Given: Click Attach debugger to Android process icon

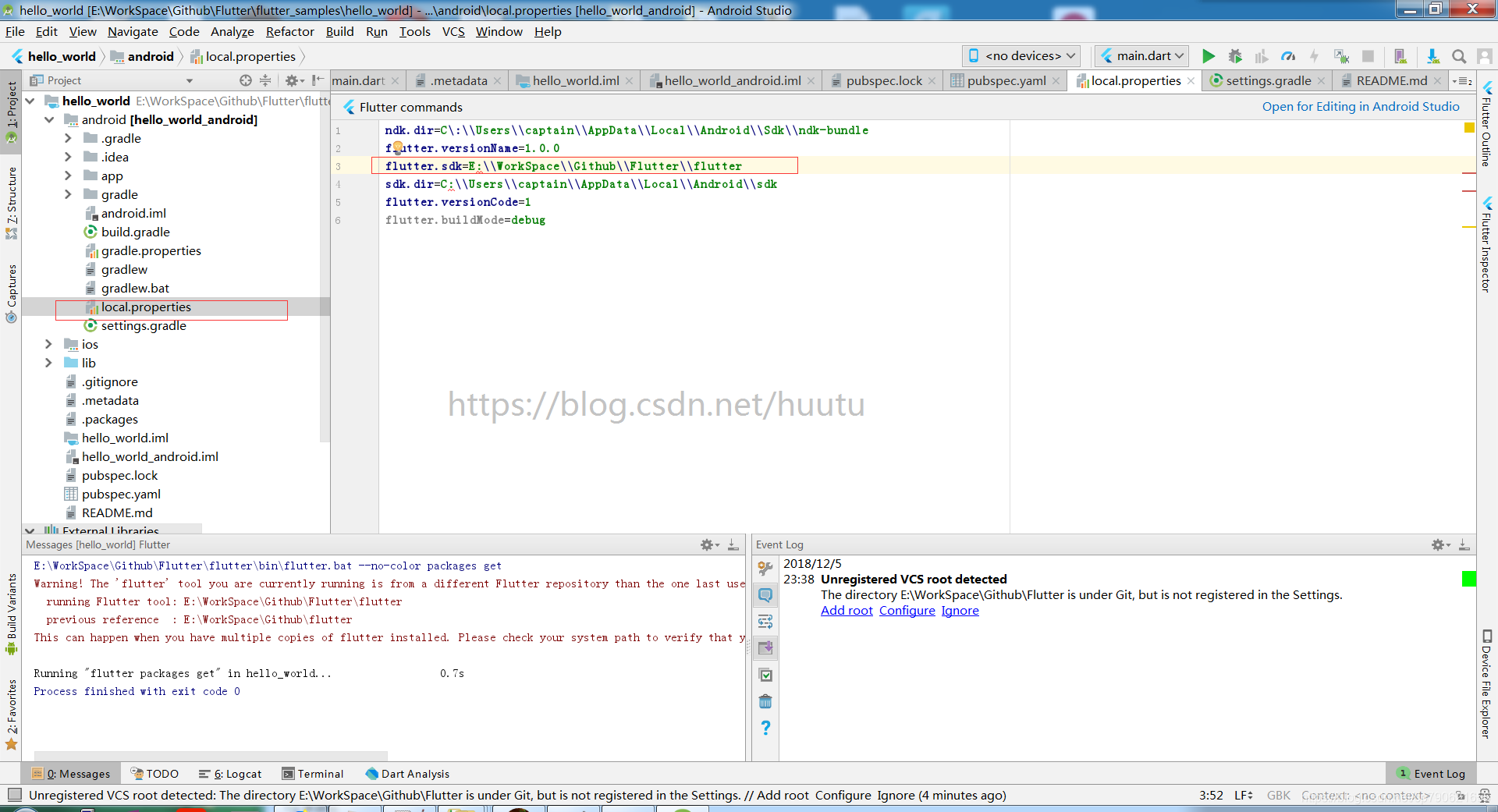Looking at the screenshot, I should (1342, 56).
